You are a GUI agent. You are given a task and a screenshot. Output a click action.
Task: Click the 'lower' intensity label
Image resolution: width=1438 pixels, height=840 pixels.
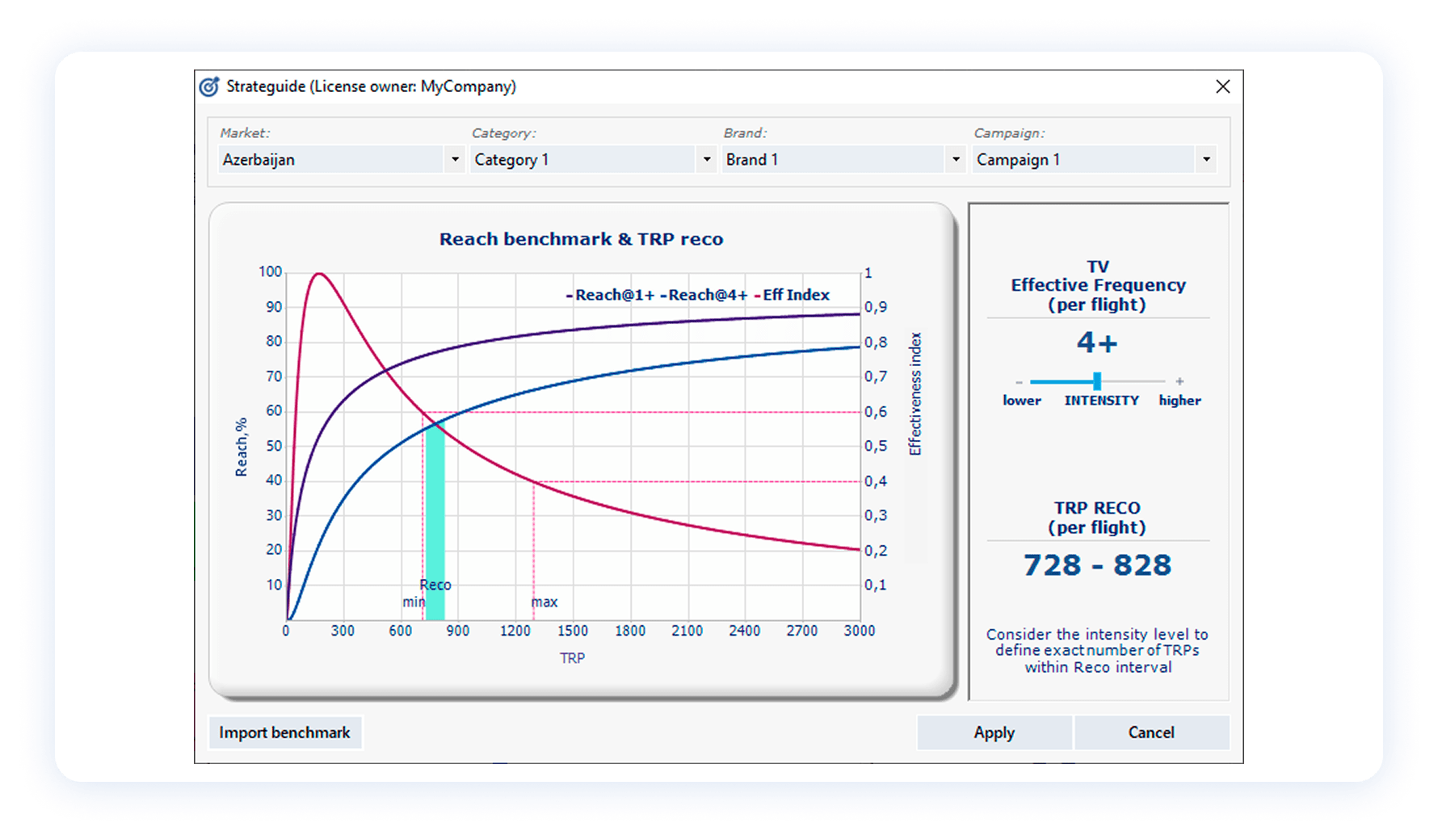(1022, 401)
